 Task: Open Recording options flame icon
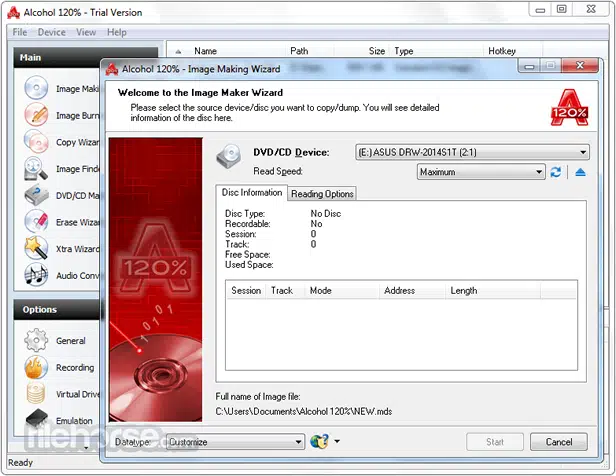pyautogui.click(x=36, y=367)
